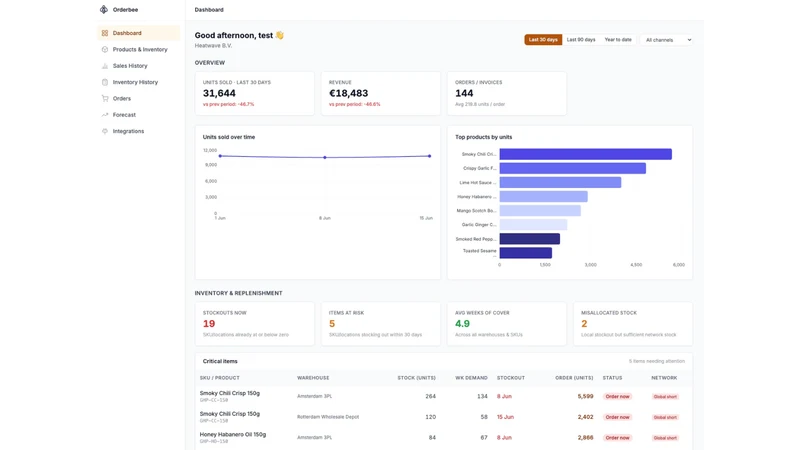This screenshot has height=450, width=800.
Task: Click the 15 Jun data point on line chart
Action: [x=430, y=156]
